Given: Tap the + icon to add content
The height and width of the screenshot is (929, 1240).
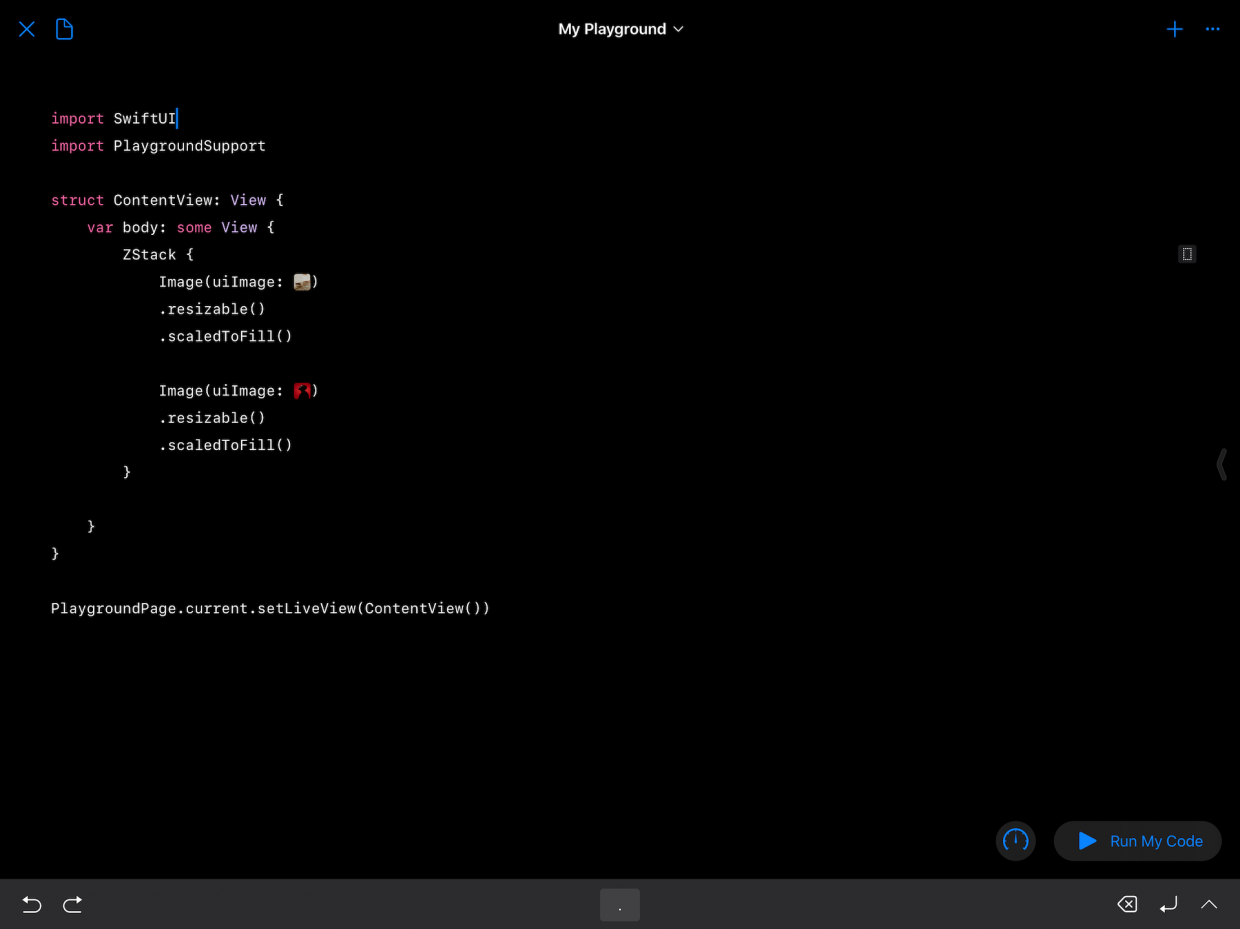Looking at the screenshot, I should click(1174, 28).
